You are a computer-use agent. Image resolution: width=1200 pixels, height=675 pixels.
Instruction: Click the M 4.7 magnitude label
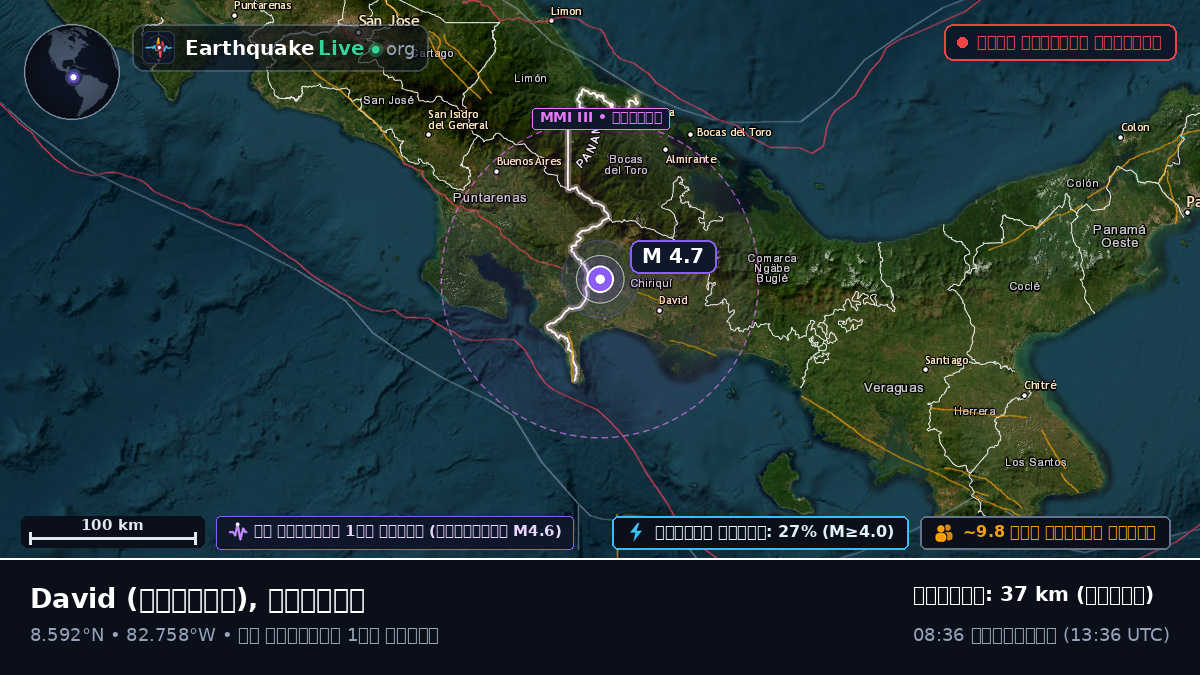(673, 257)
